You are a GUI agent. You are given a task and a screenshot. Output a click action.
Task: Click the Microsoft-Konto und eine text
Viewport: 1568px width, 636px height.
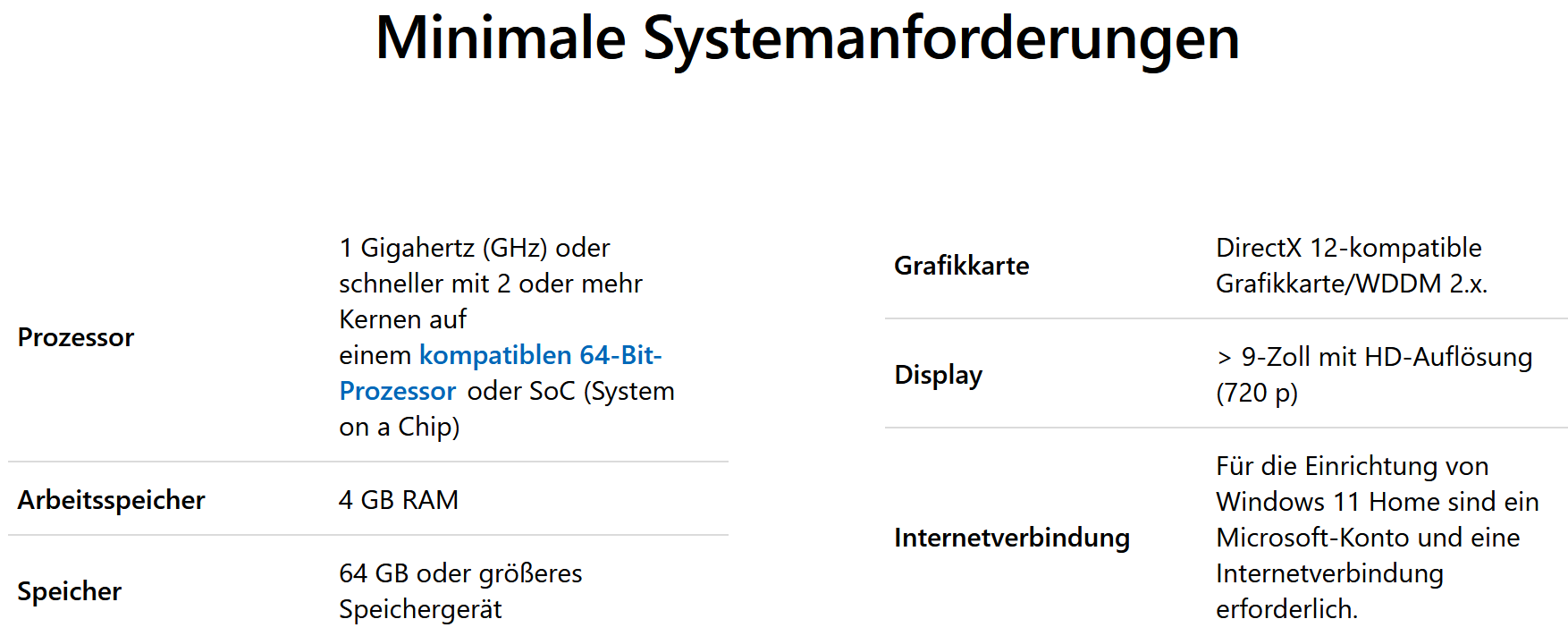click(1368, 538)
